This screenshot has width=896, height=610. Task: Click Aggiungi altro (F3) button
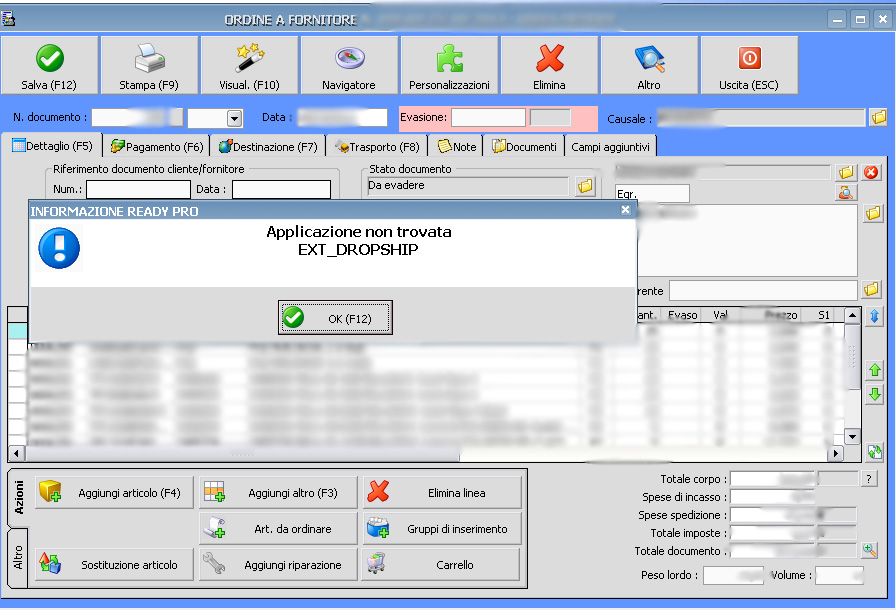coord(278,492)
